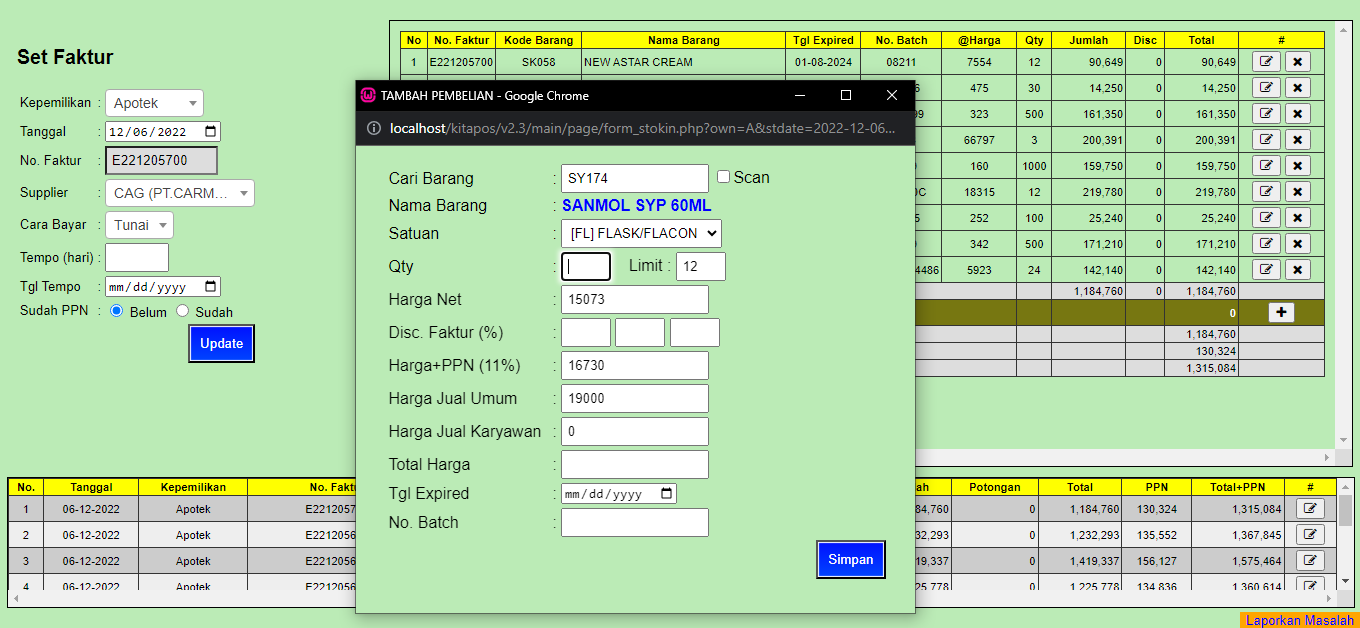Open the Cara Bayar Tunai dropdown
This screenshot has height=628, width=1360.
tap(139, 225)
